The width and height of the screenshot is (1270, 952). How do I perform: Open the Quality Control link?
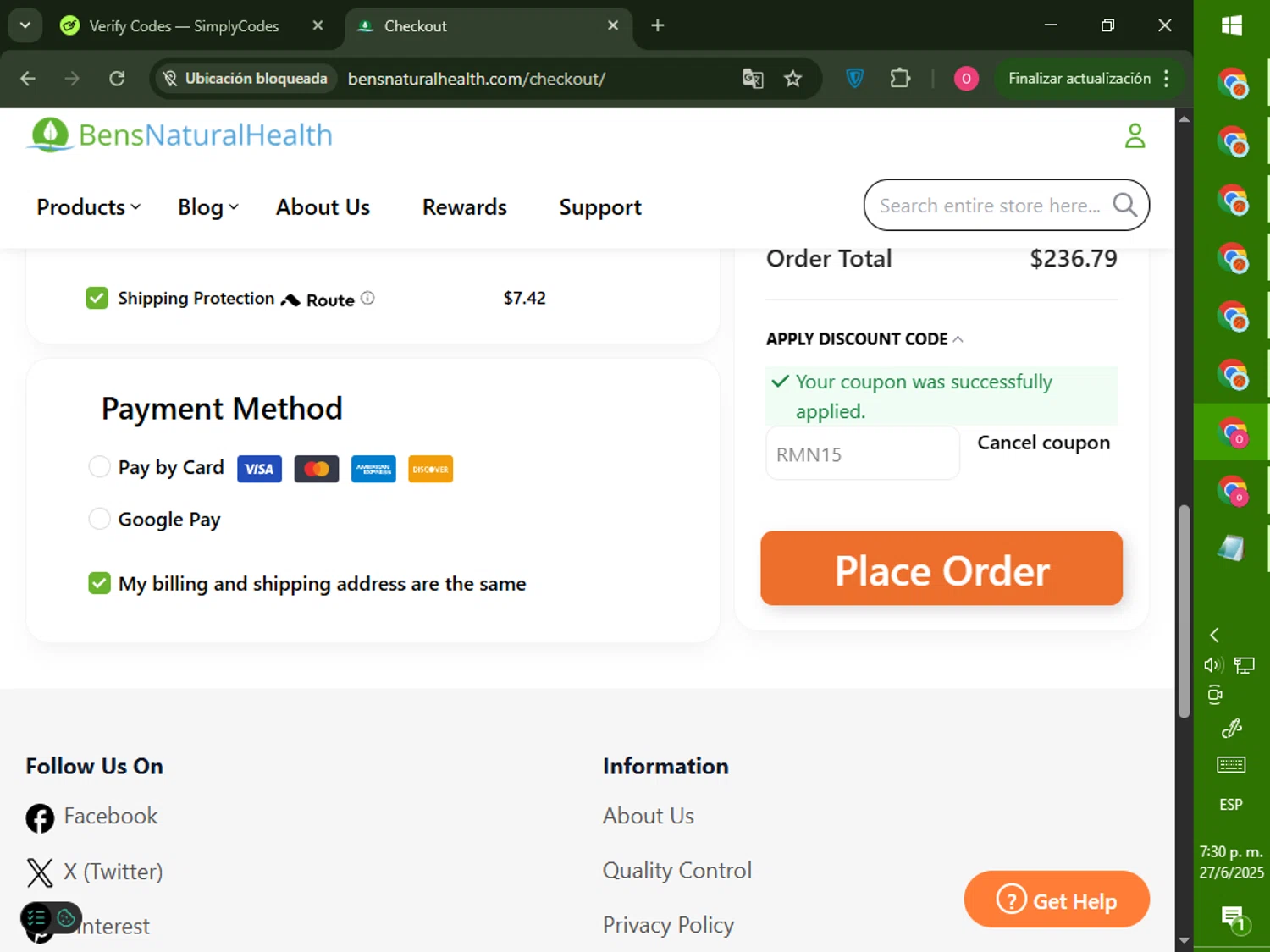pyautogui.click(x=676, y=870)
